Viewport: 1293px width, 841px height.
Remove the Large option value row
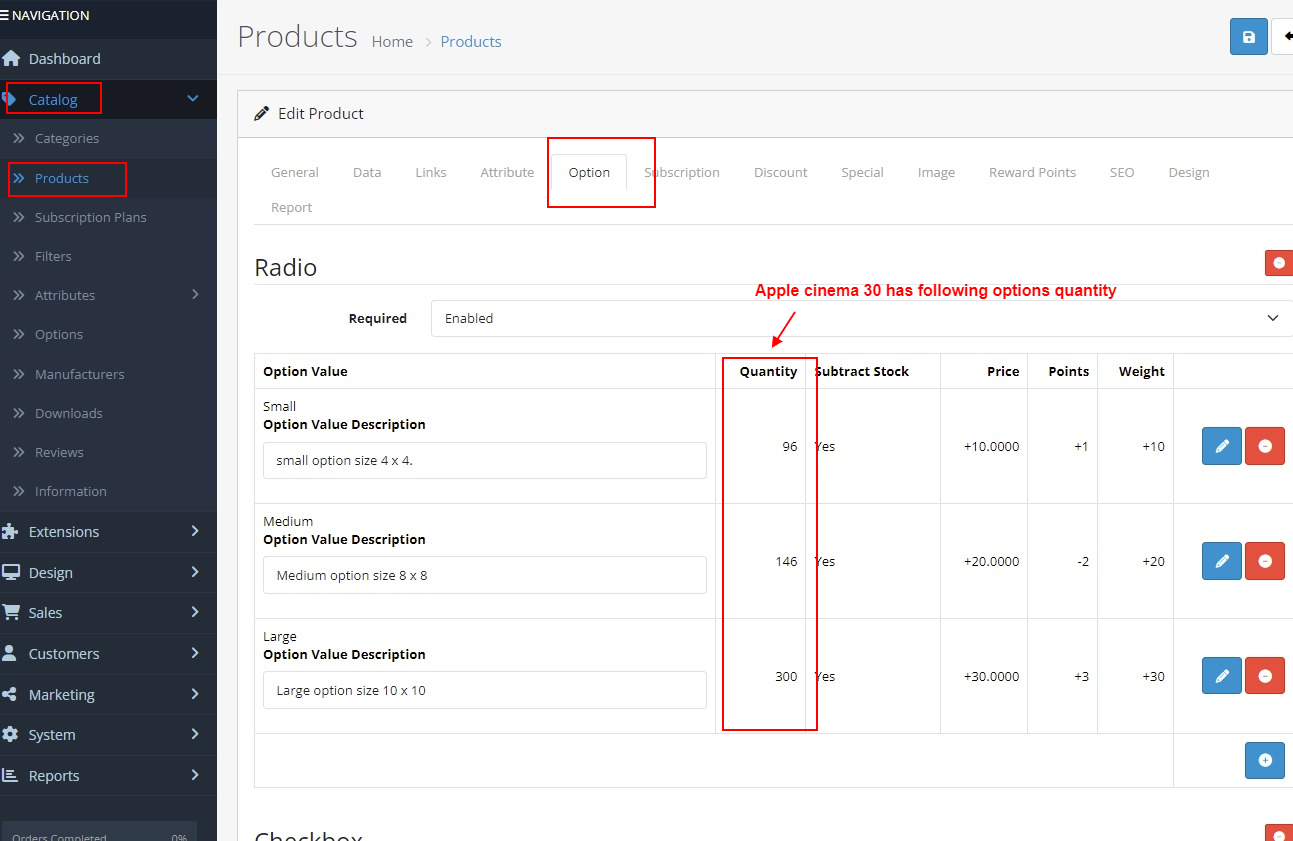click(x=1265, y=676)
